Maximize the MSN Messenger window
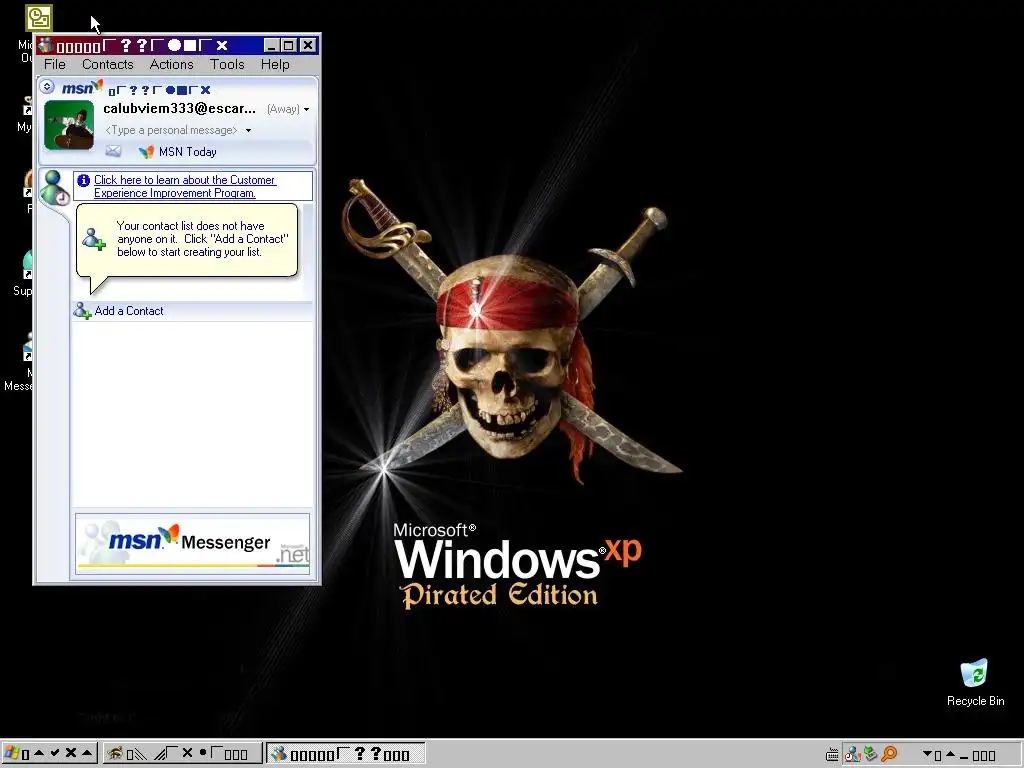The height and width of the screenshot is (768, 1024). pyautogui.click(x=289, y=45)
